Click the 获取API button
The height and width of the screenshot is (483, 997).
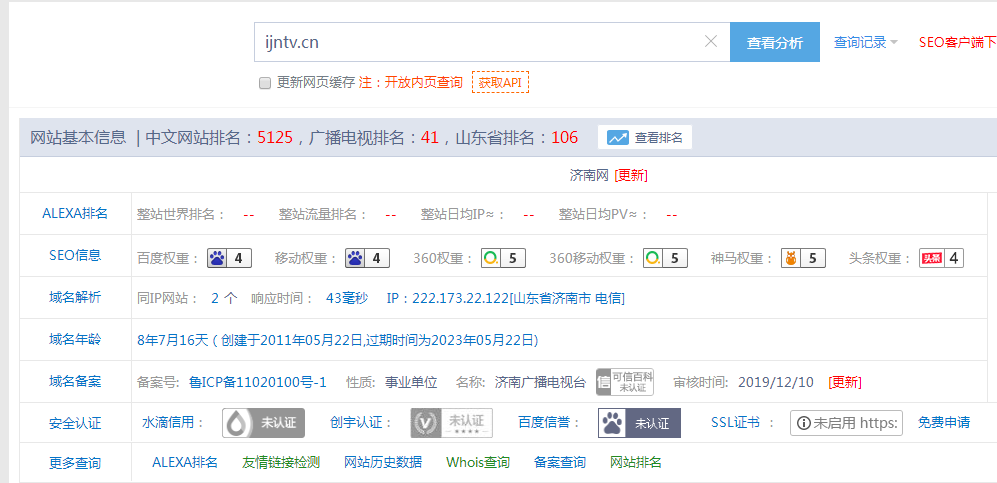500,83
